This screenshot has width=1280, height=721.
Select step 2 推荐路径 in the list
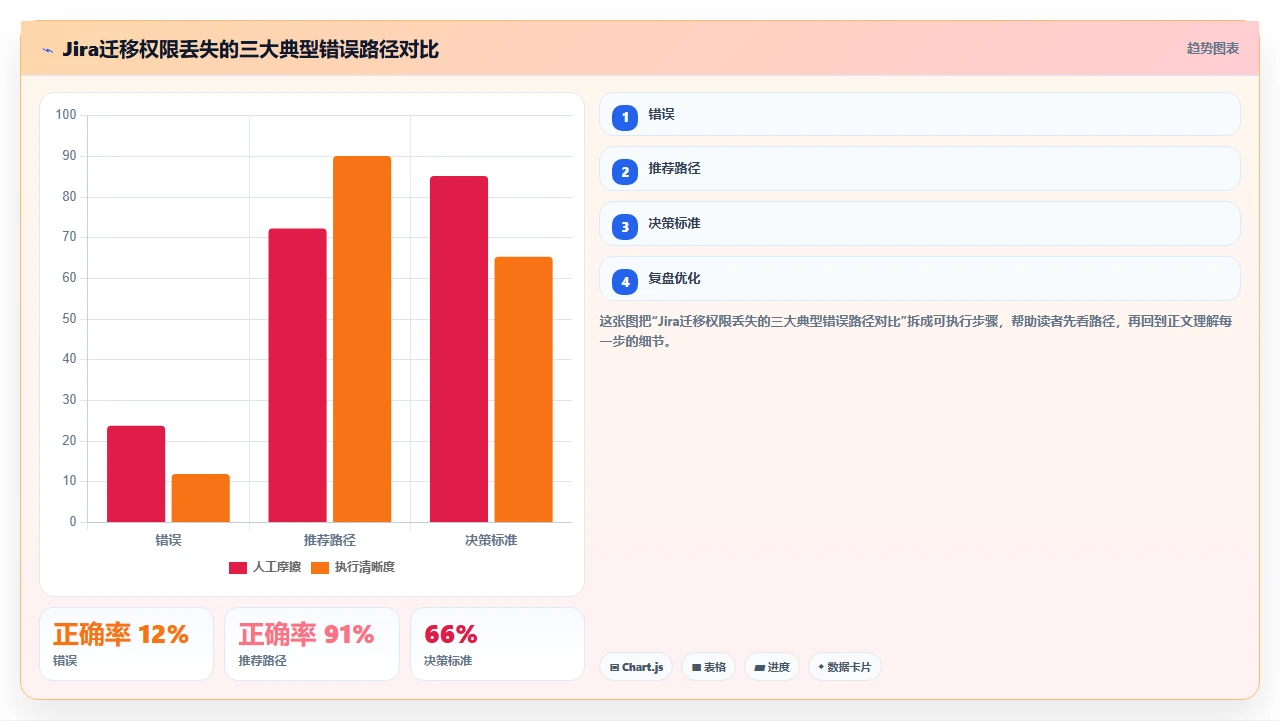(x=919, y=169)
